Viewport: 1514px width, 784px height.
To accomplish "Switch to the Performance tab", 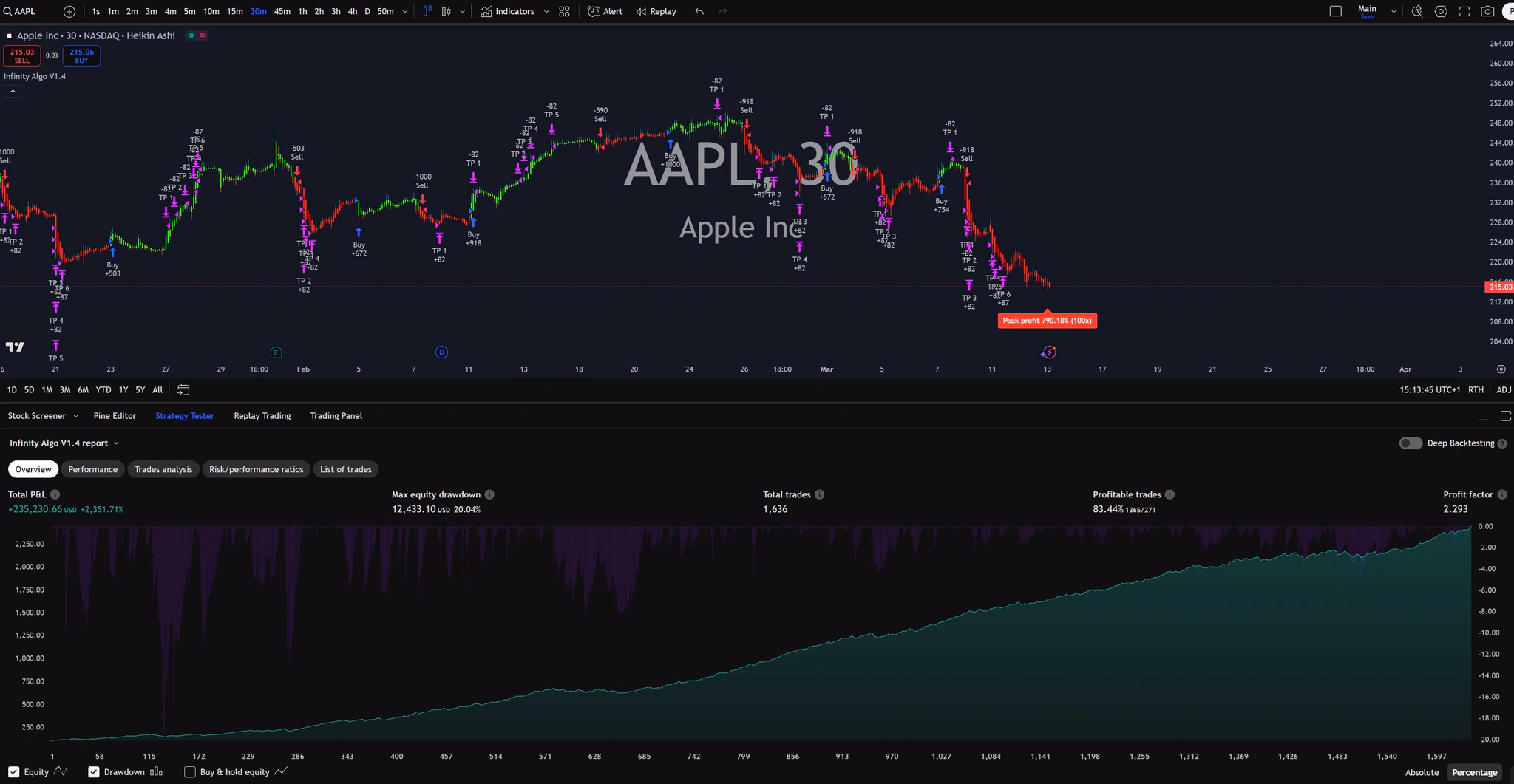I will point(92,468).
